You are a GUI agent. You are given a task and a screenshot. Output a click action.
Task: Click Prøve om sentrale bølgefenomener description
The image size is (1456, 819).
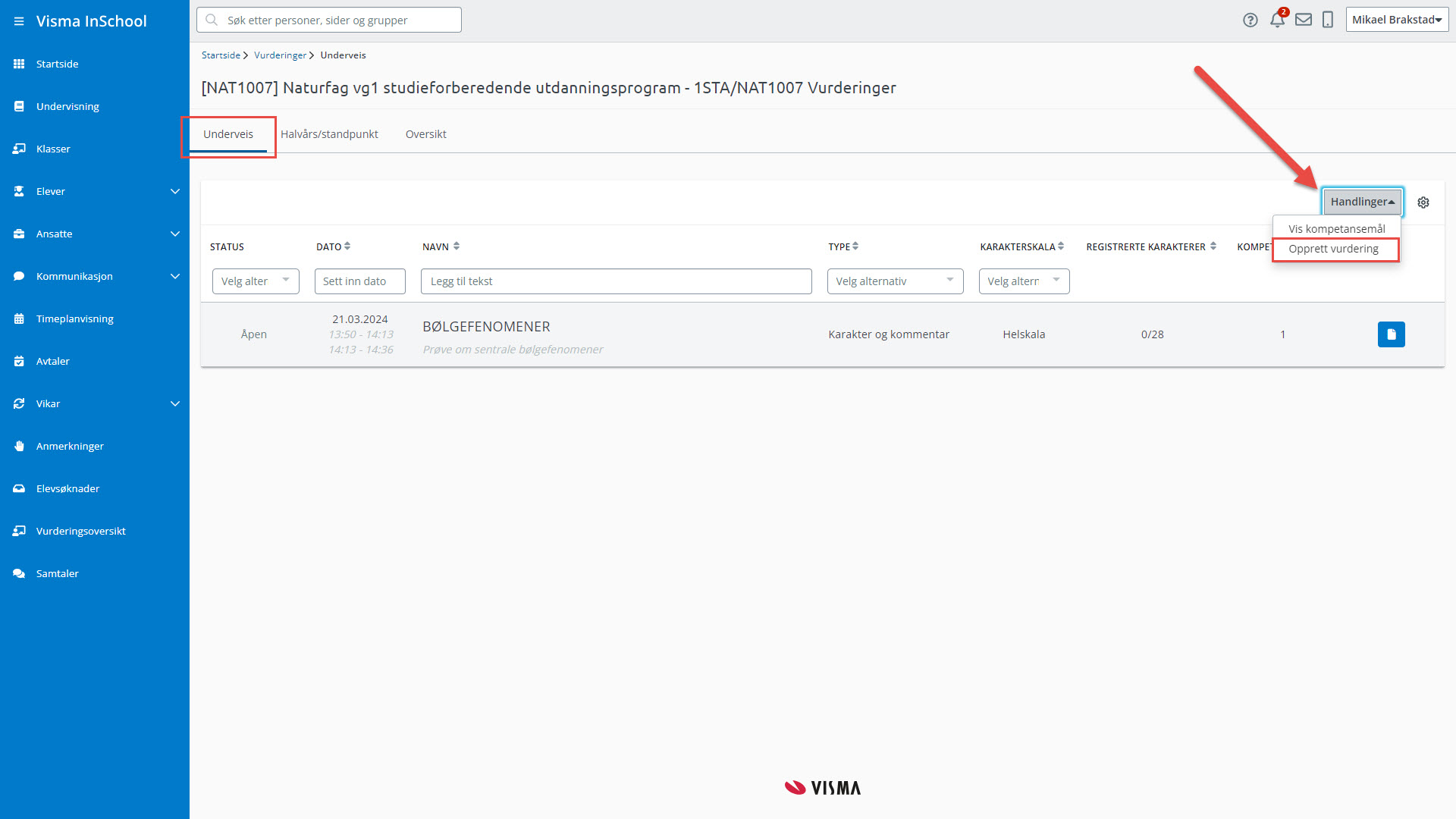[513, 350]
